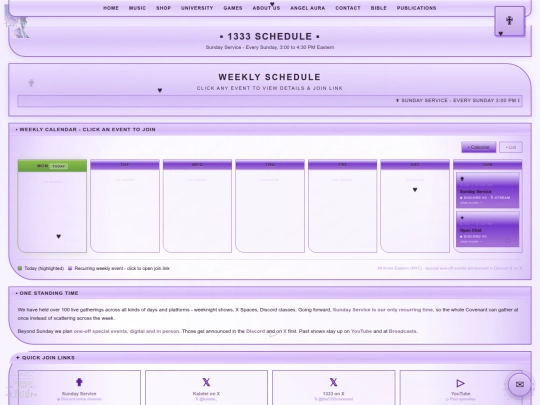
Task: Go to the CONTACT page
Action: click(348, 8)
